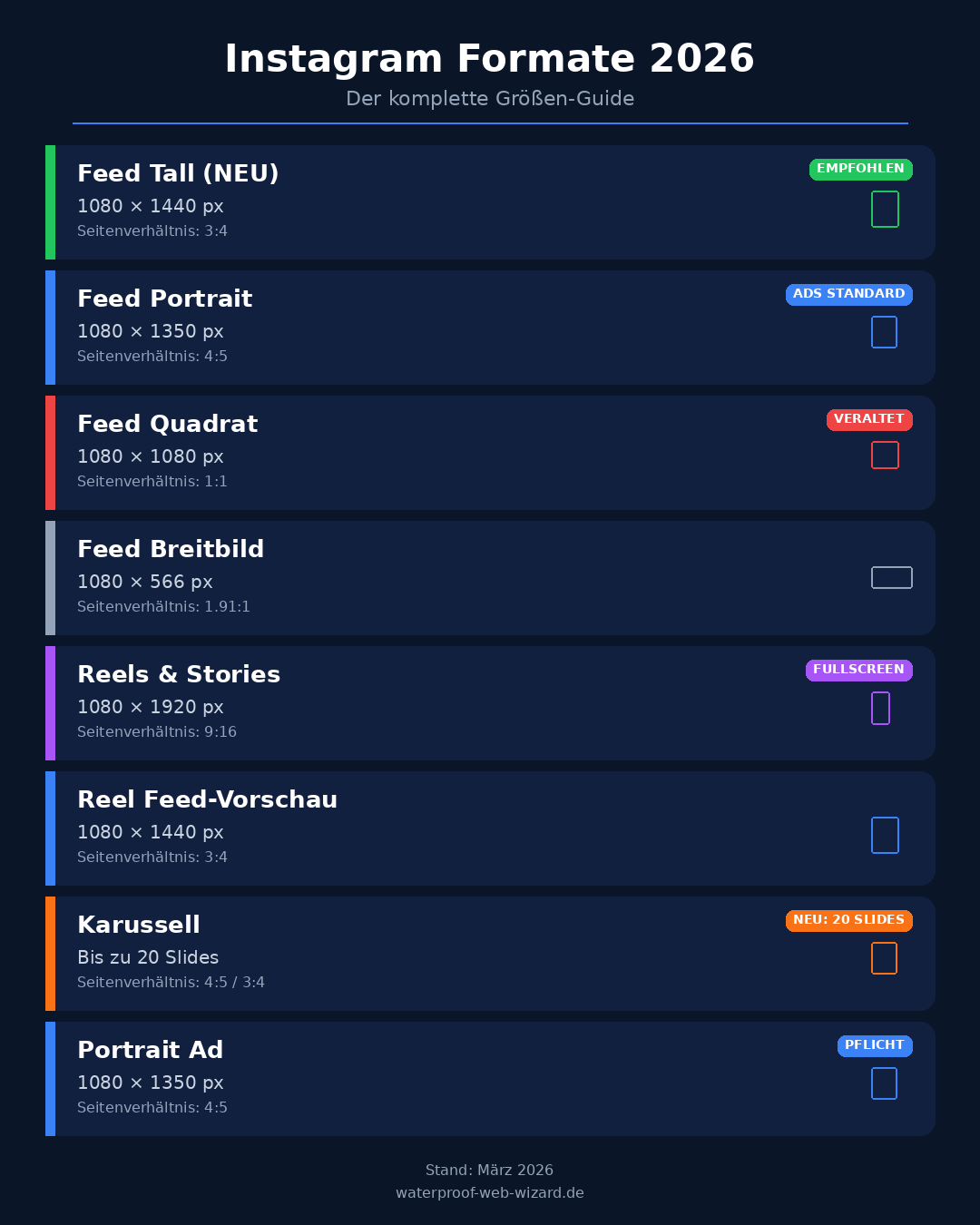This screenshot has width=980, height=1225.
Task: Click the Karussell card title
Action: [139, 925]
